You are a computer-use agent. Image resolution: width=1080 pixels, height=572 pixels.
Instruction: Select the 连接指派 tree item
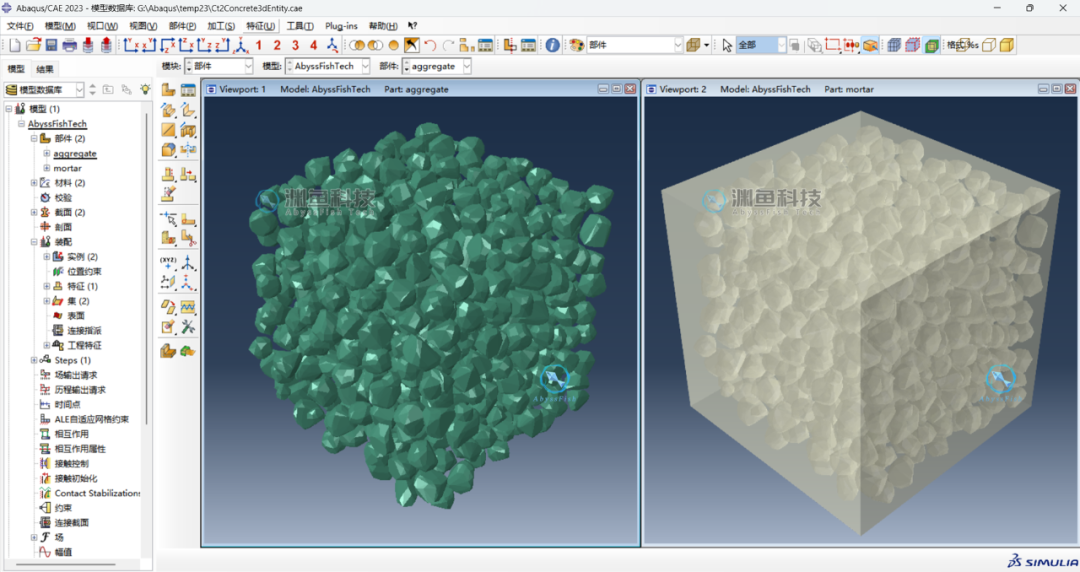[84, 331]
